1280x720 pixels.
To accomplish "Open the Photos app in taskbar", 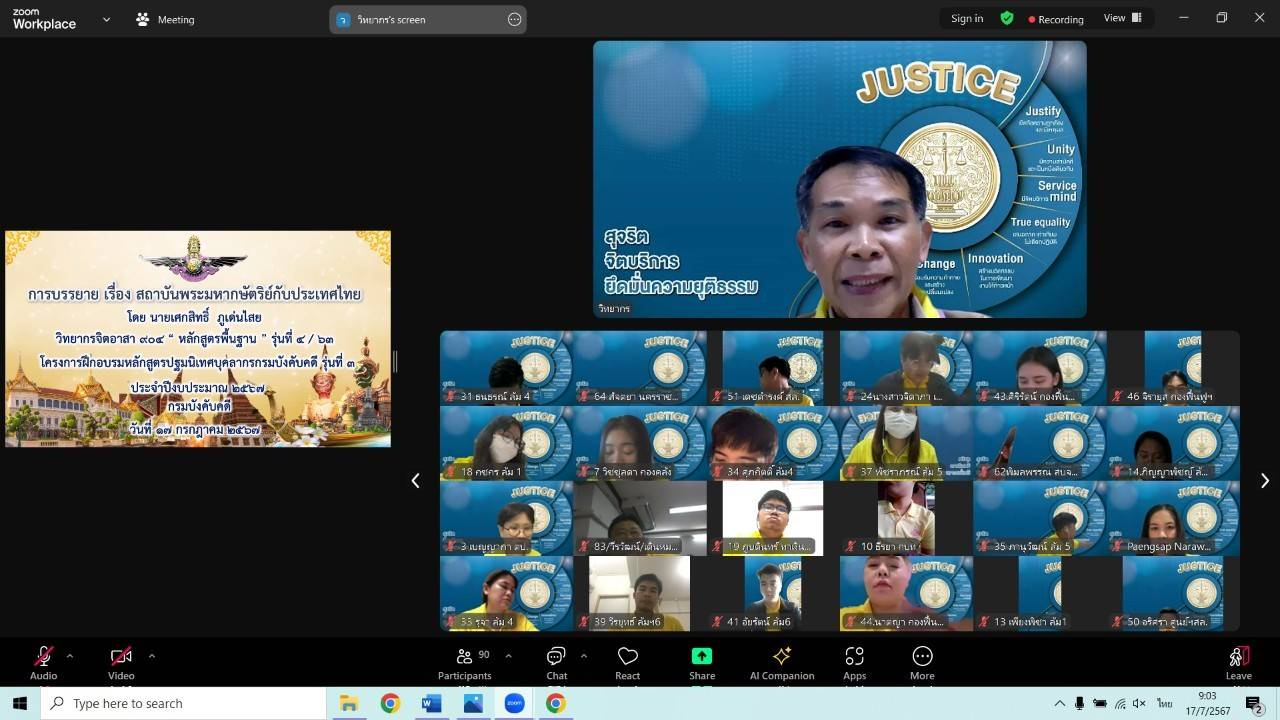I will (x=473, y=703).
